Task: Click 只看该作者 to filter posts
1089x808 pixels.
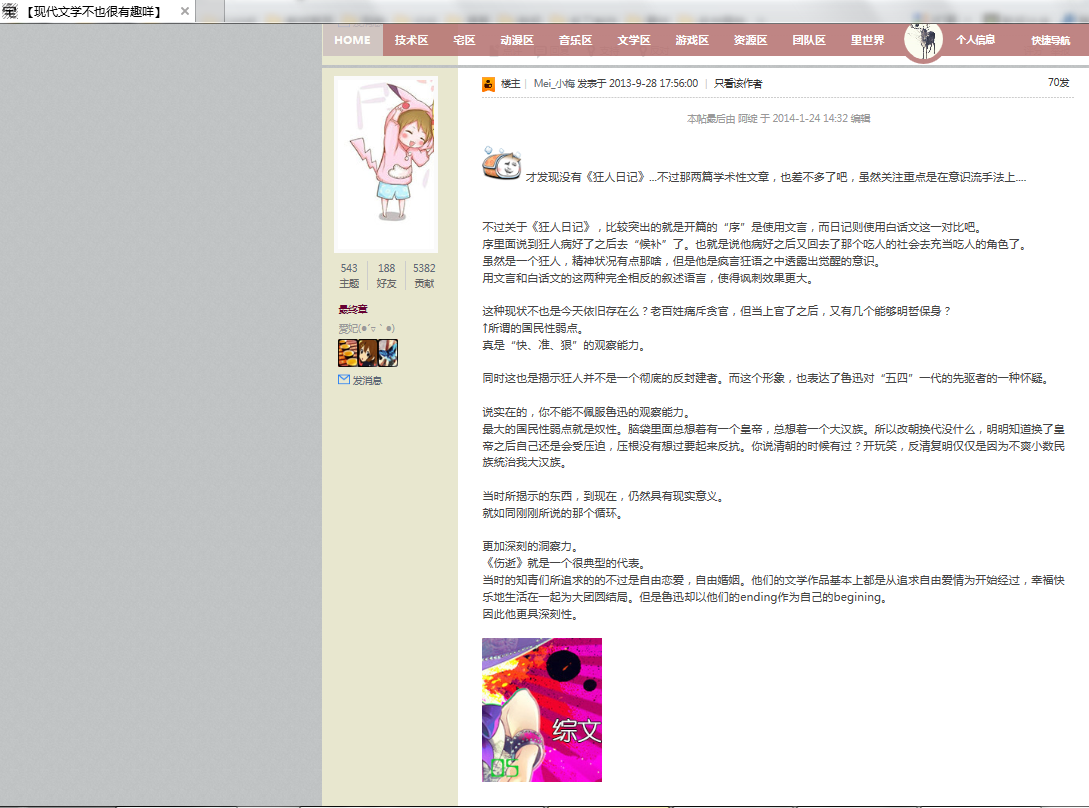Action: [737, 84]
